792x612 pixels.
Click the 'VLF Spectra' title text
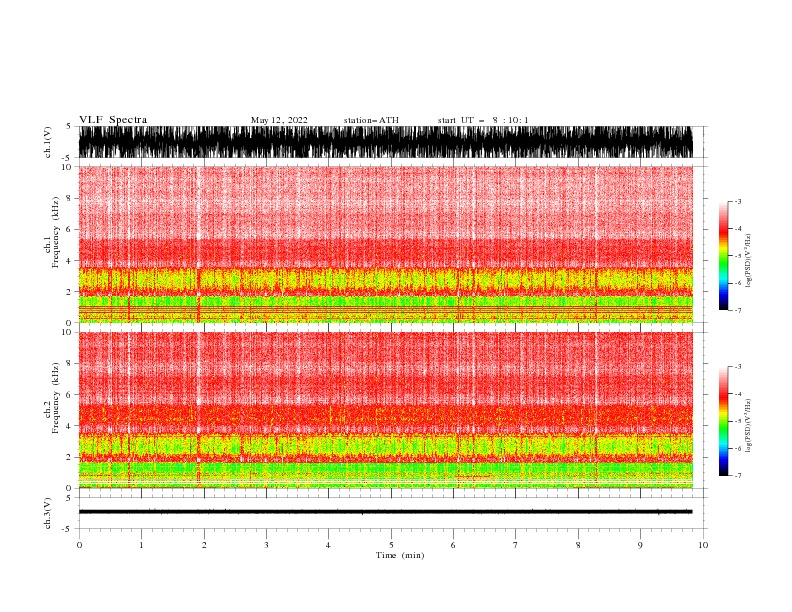(x=113, y=120)
